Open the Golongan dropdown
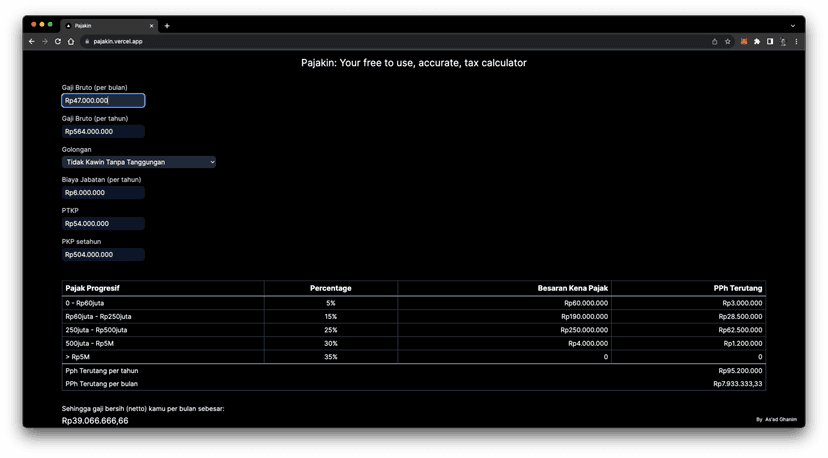This screenshot has height=458, width=828. point(139,162)
